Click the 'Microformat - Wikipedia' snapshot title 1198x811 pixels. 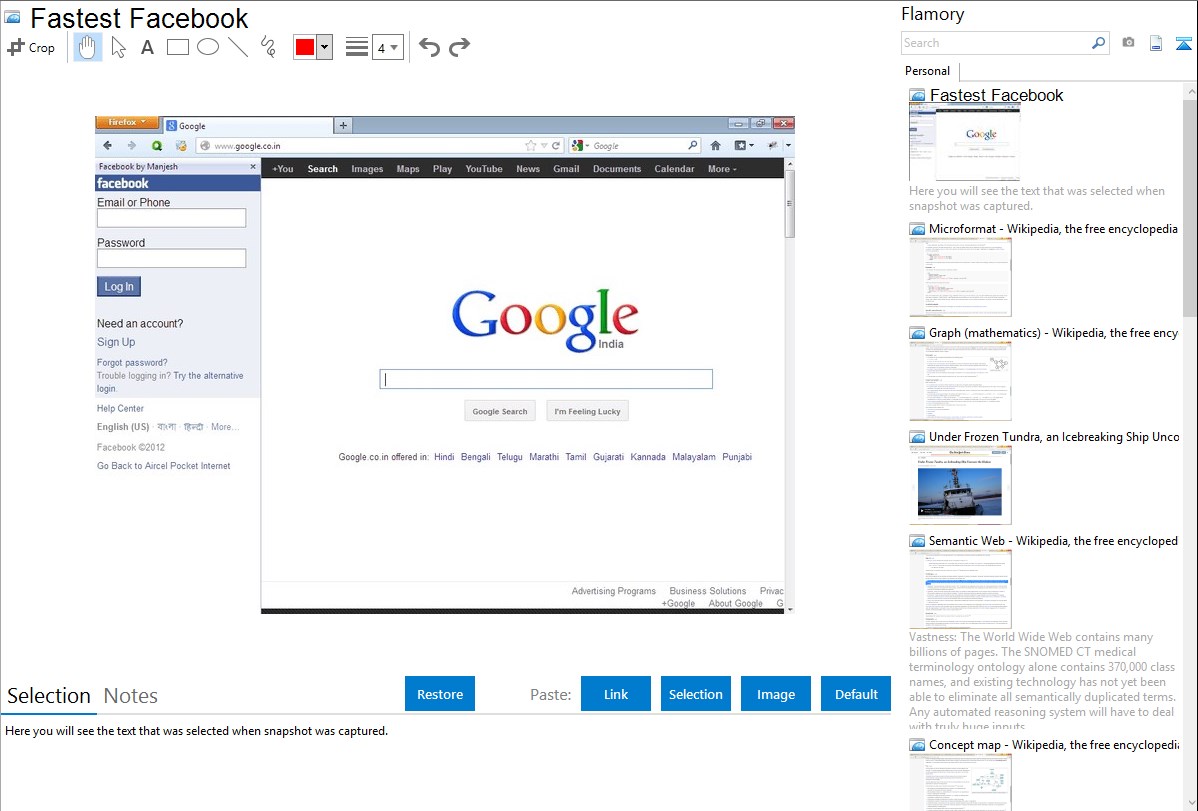pyautogui.click(x=1053, y=229)
